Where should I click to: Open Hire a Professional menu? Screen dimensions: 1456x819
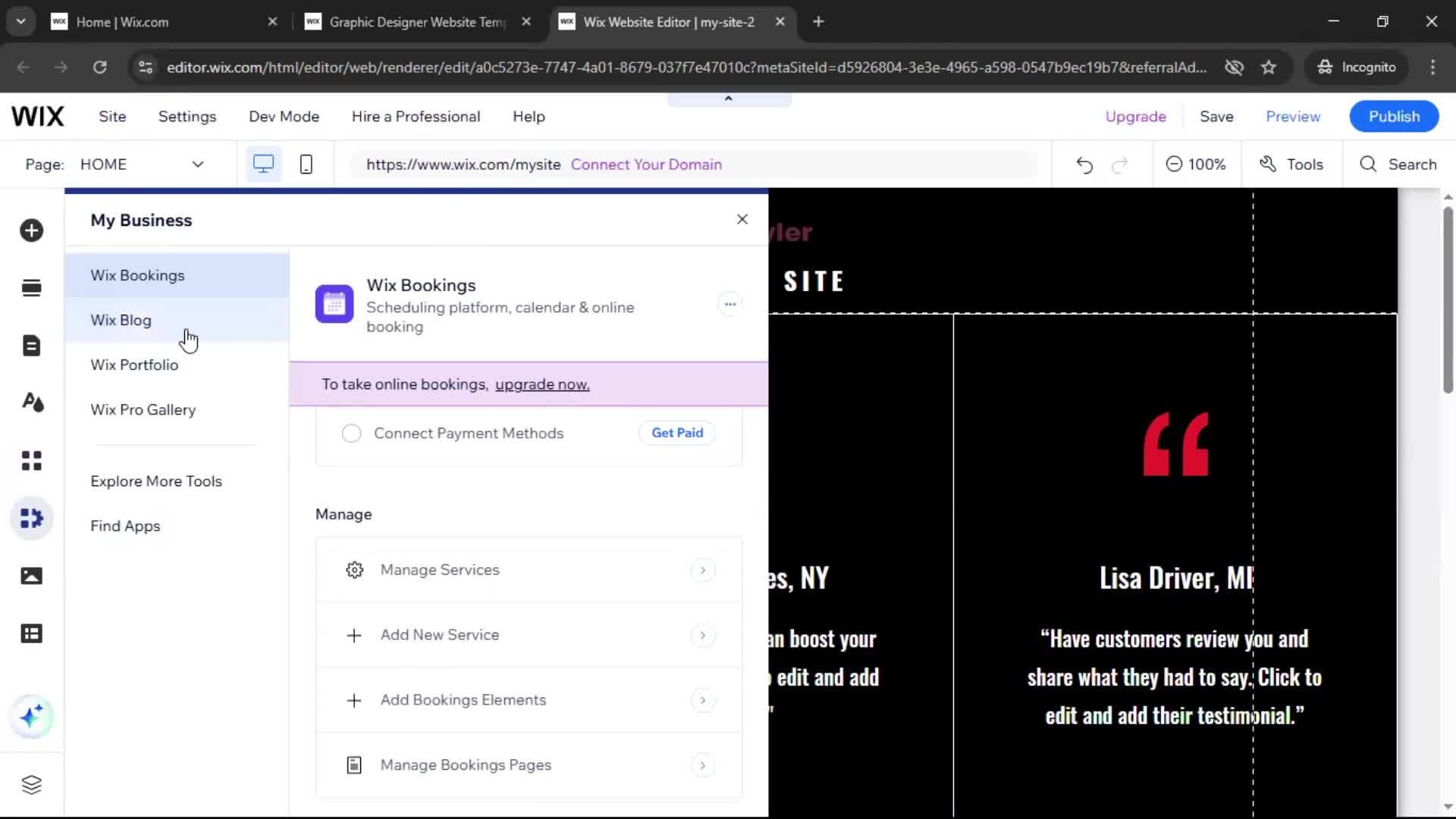pos(416,117)
